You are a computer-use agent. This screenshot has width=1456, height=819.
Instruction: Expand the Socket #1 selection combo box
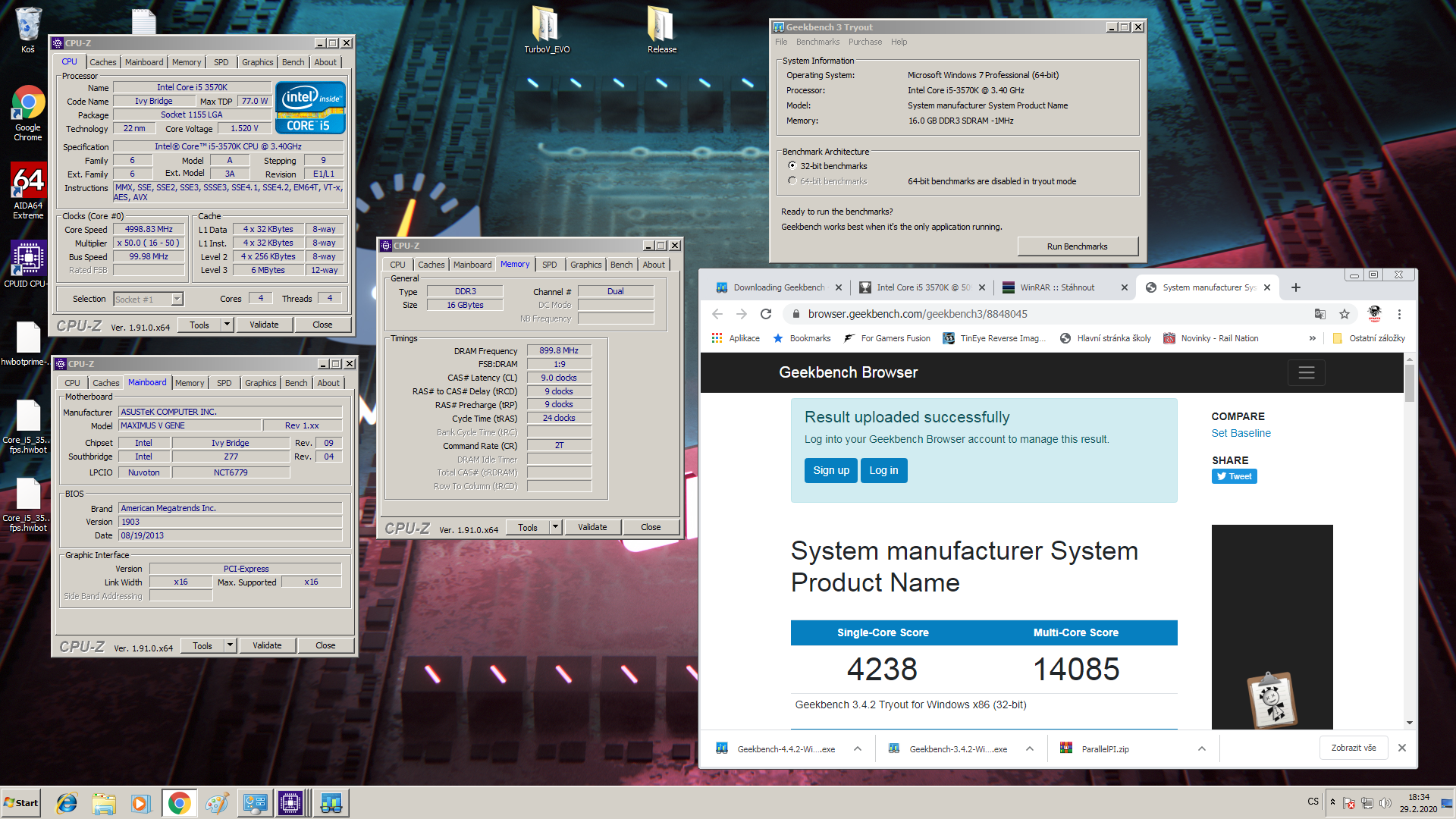[177, 299]
